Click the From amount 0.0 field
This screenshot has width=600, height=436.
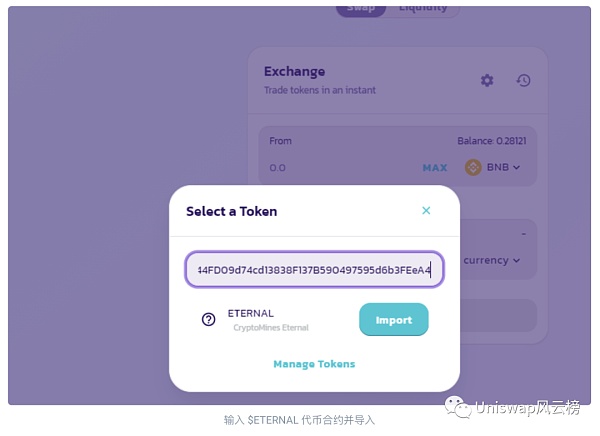278,168
